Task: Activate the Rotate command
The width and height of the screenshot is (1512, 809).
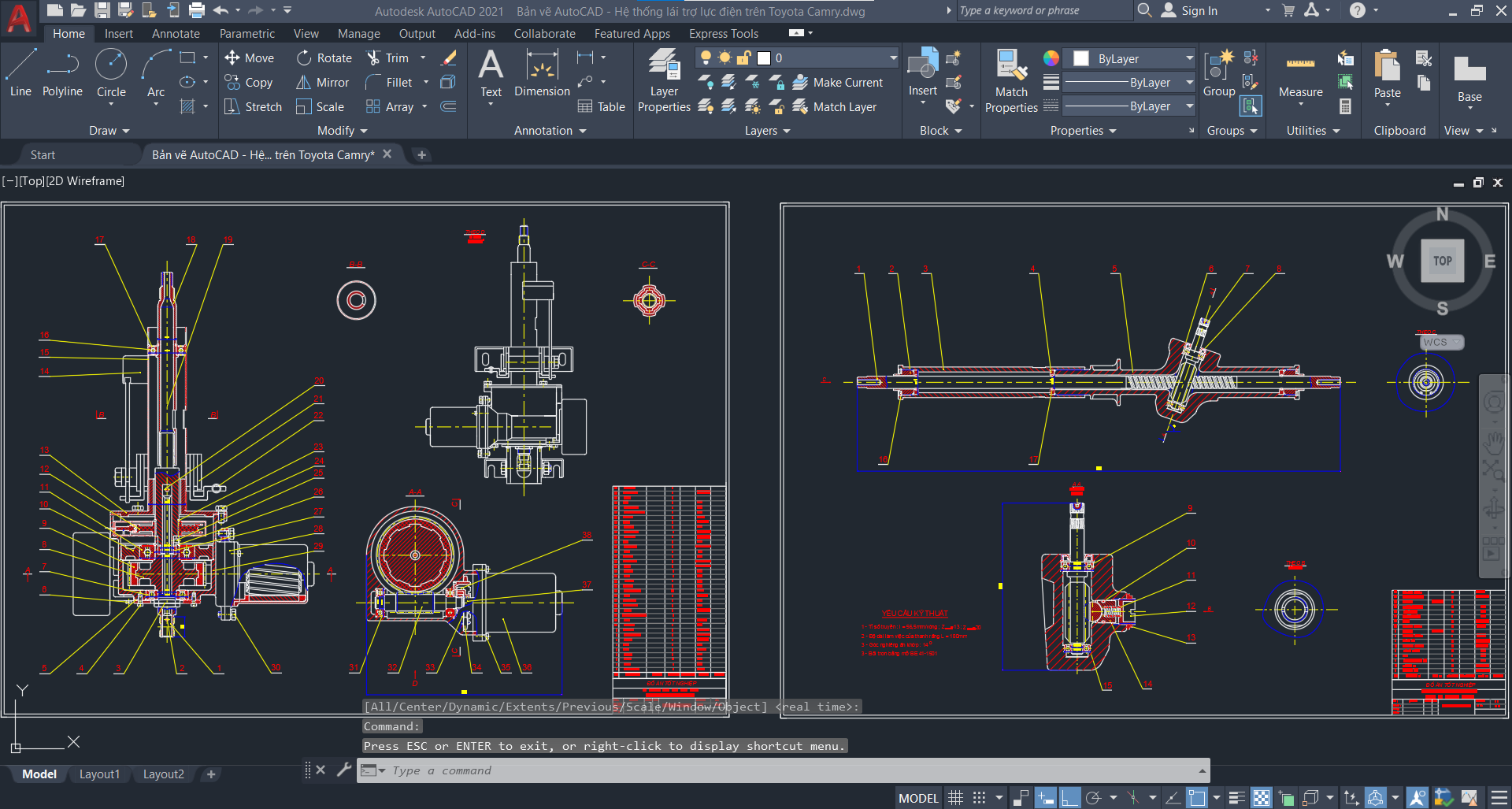Action: point(324,58)
